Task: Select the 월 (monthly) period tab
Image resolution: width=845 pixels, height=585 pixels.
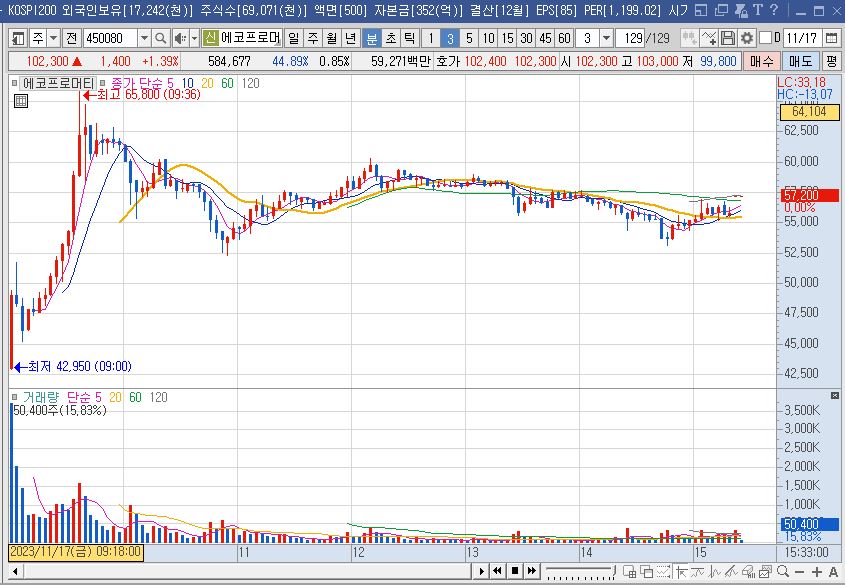Action: click(x=331, y=38)
